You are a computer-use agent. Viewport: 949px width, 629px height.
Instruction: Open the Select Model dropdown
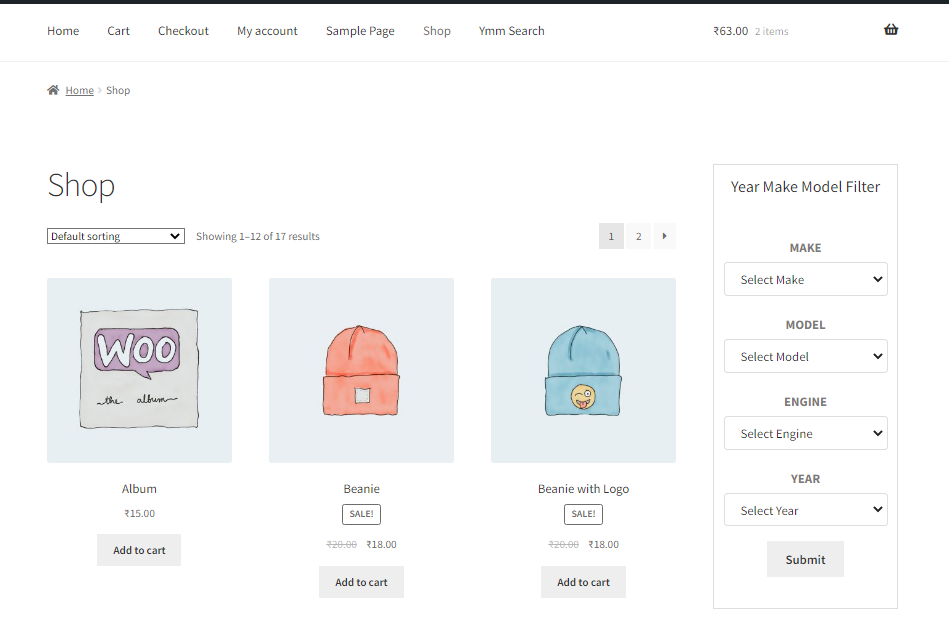[x=805, y=356]
